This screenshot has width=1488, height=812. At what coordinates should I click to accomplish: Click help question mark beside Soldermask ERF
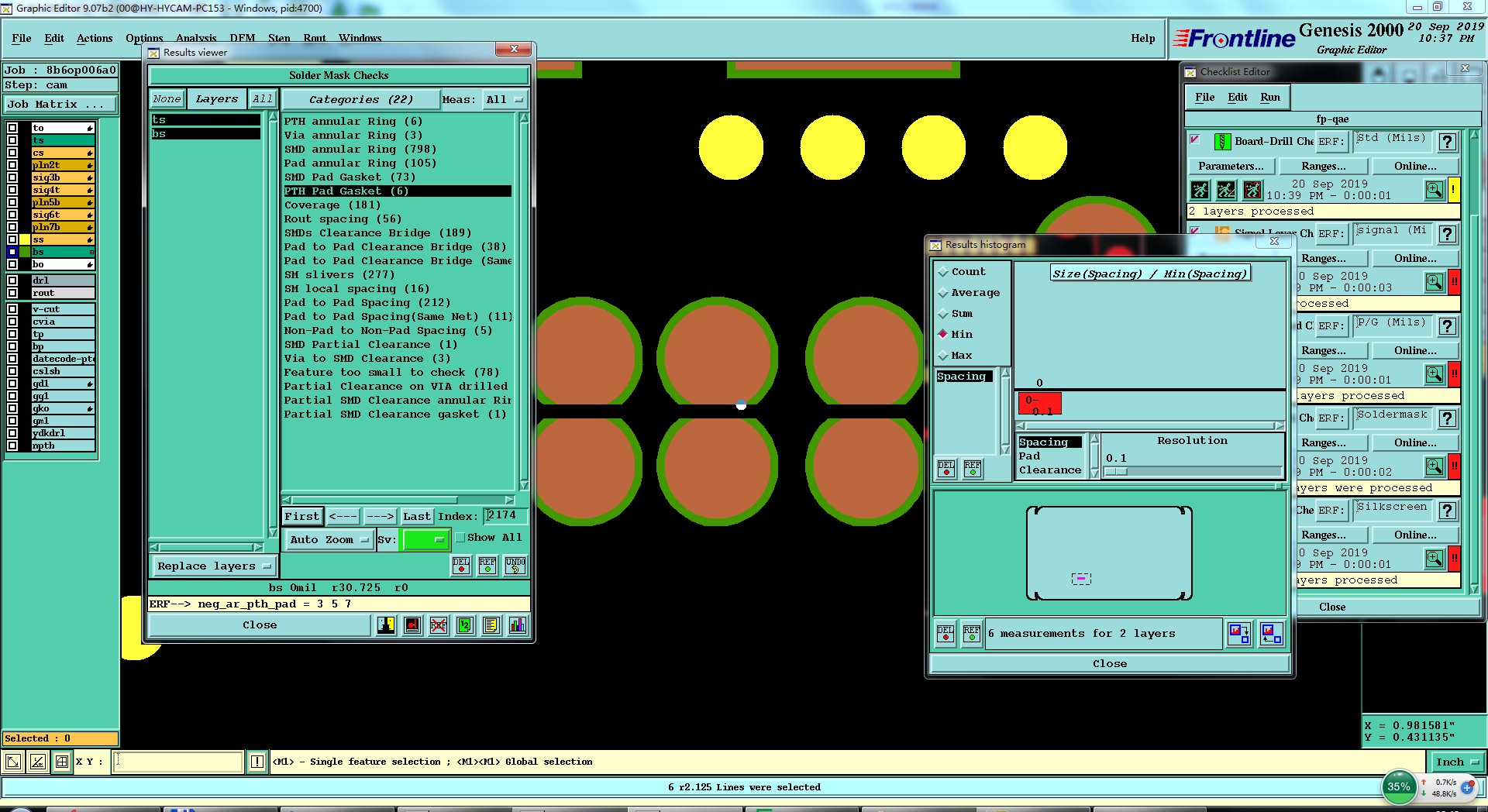1447,418
